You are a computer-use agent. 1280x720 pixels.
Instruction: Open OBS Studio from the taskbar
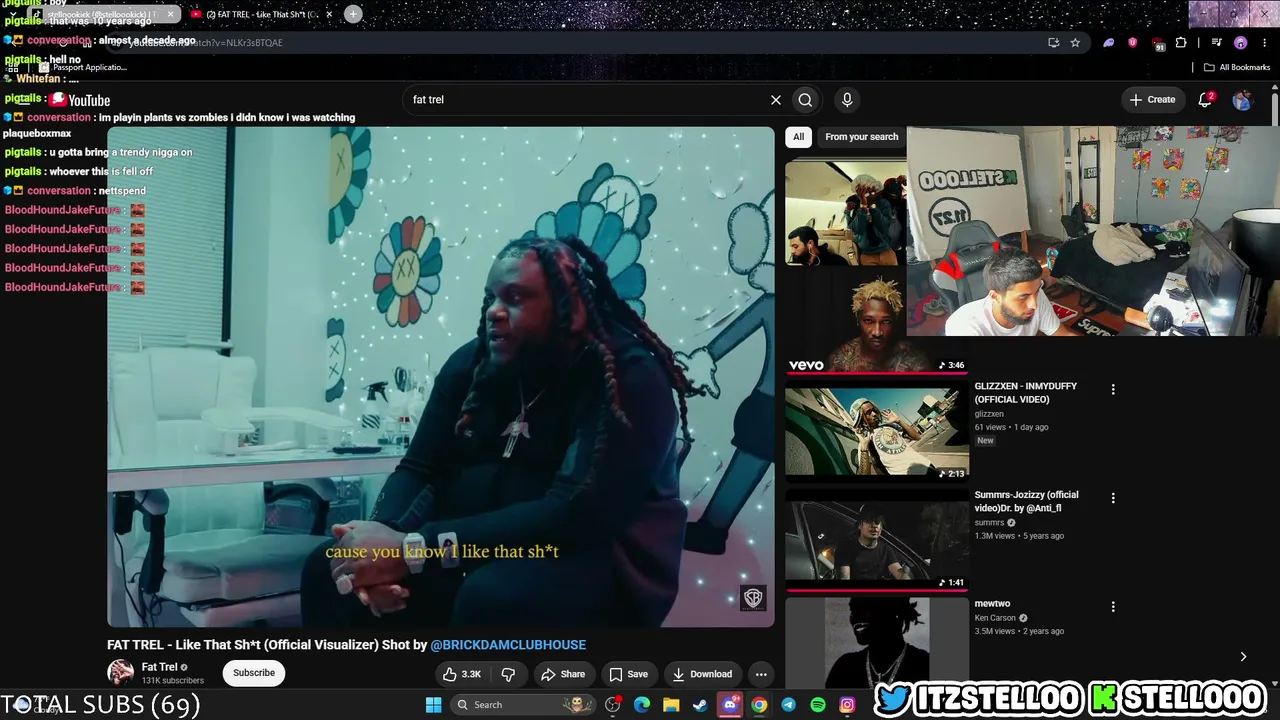[613, 705]
